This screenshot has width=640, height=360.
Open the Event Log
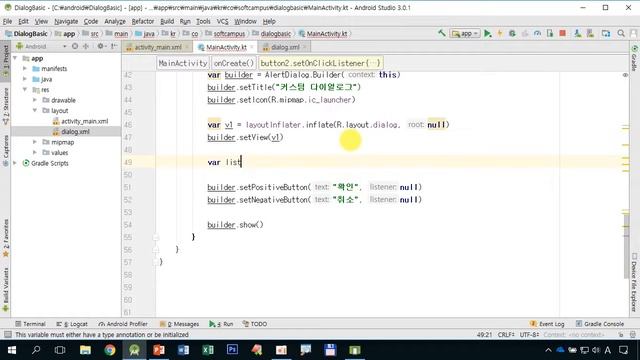pyautogui.click(x=547, y=324)
